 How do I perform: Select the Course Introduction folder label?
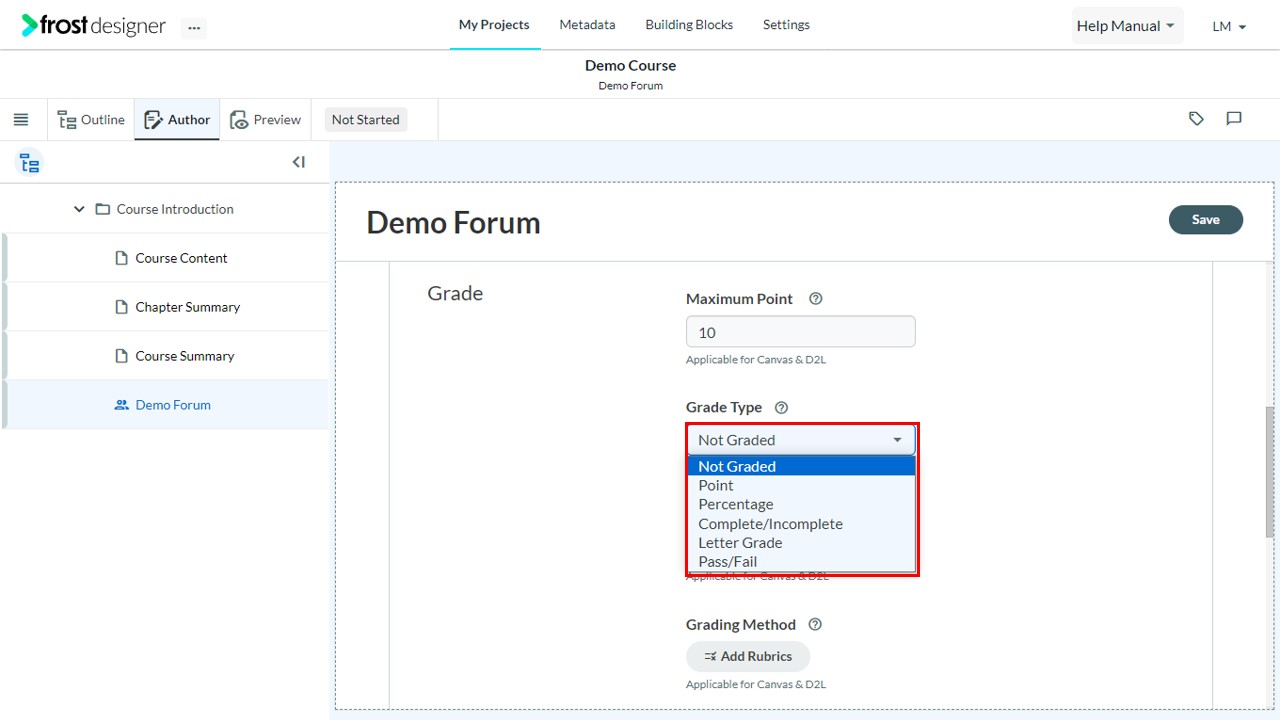175,210
